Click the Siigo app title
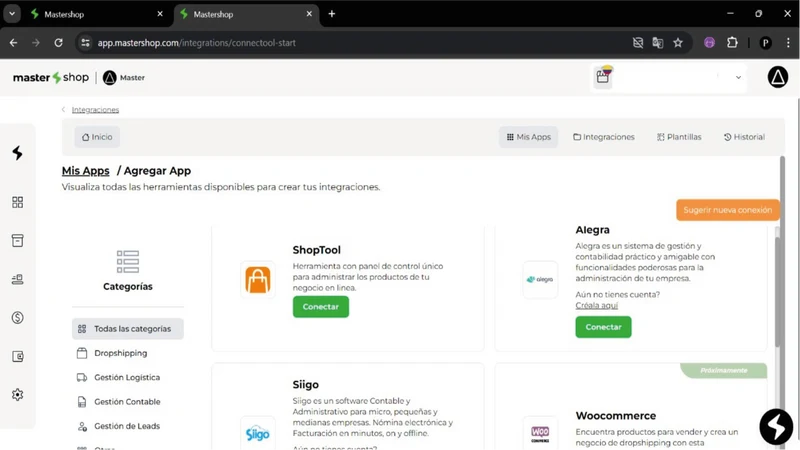Screen dimensions: 800x450 tap(305, 385)
